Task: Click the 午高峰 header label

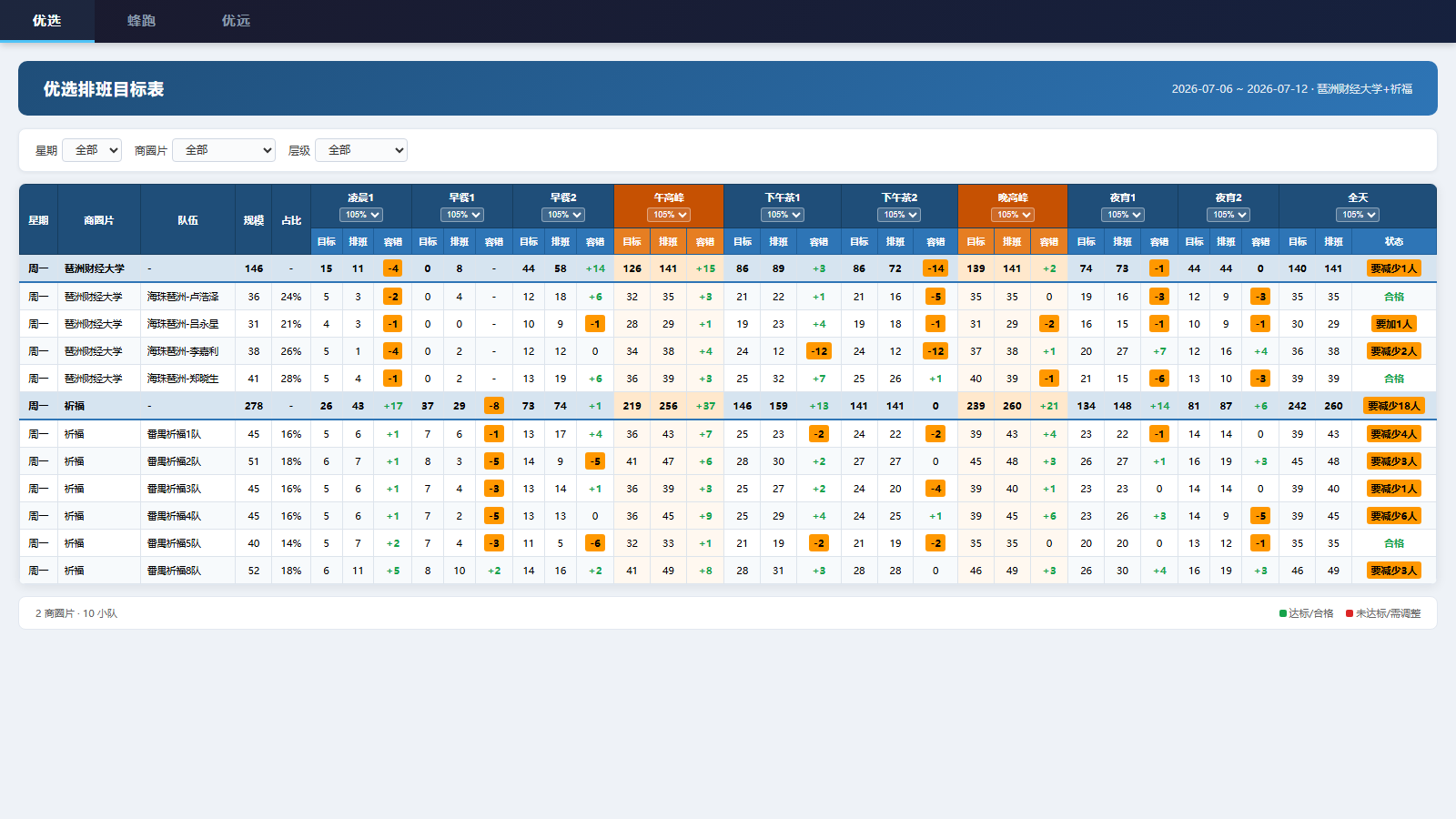Action: (669, 197)
